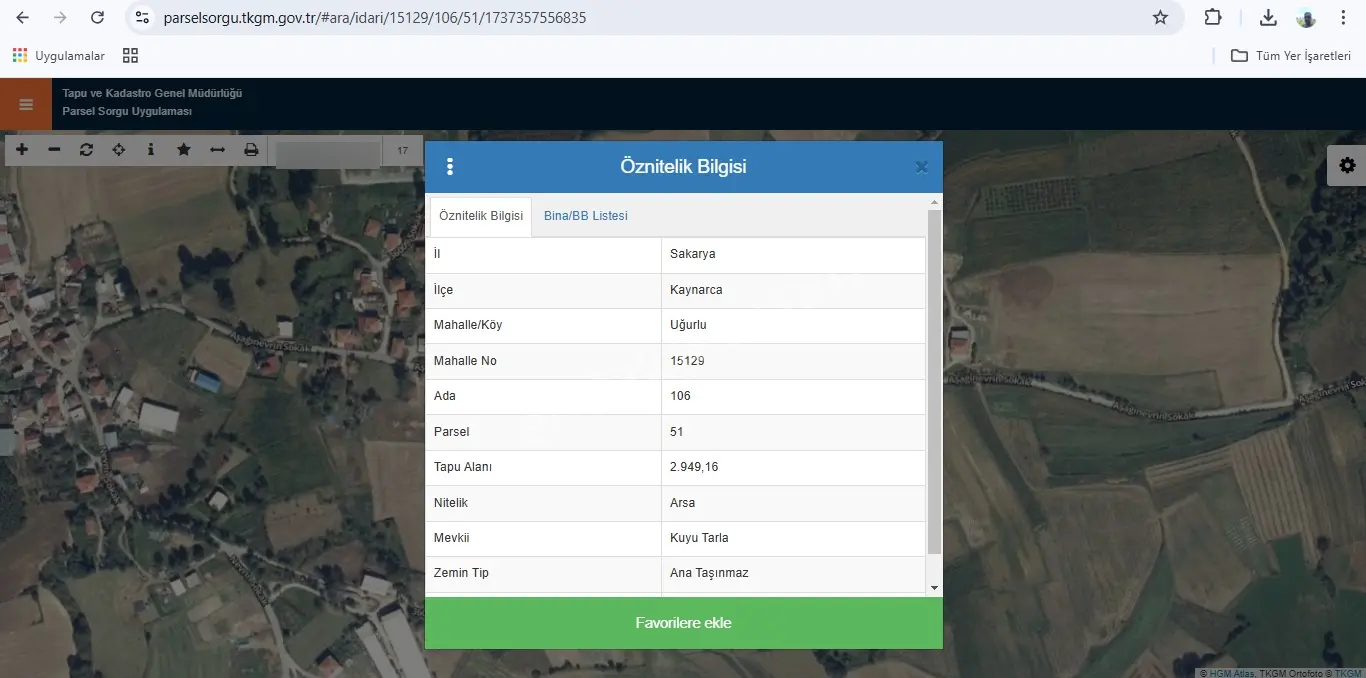1366x678 pixels.
Task: Click the refresh map toolbar icon
Action: pos(86,150)
